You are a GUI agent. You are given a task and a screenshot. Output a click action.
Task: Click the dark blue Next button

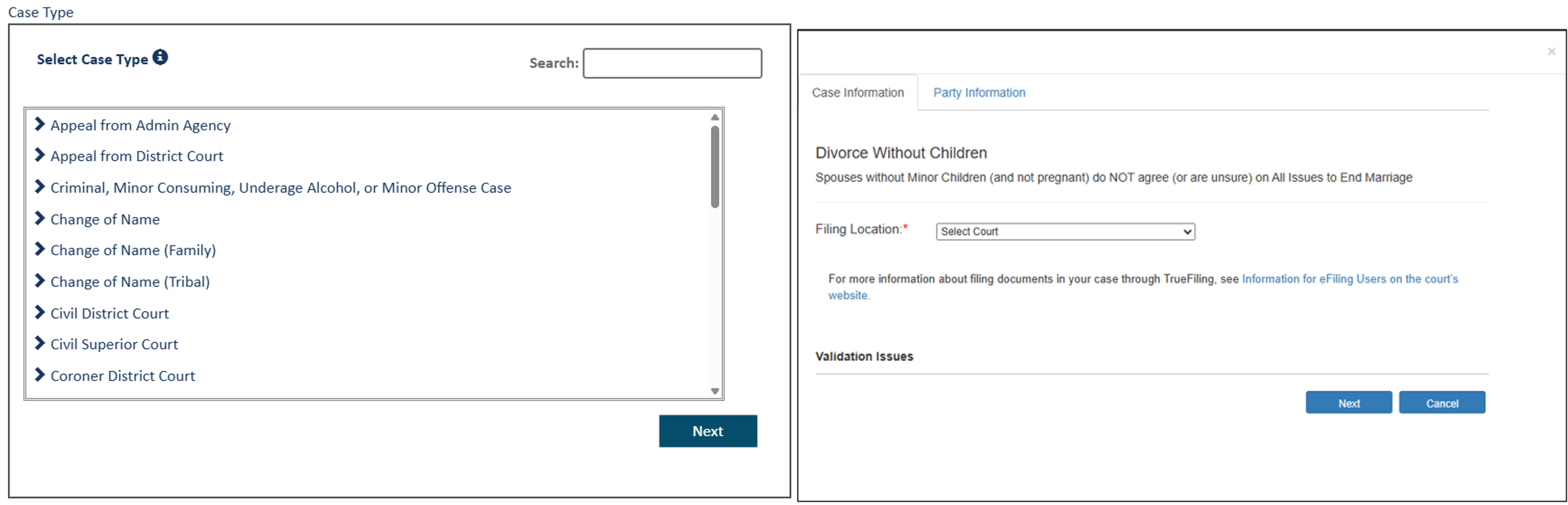pyautogui.click(x=707, y=431)
